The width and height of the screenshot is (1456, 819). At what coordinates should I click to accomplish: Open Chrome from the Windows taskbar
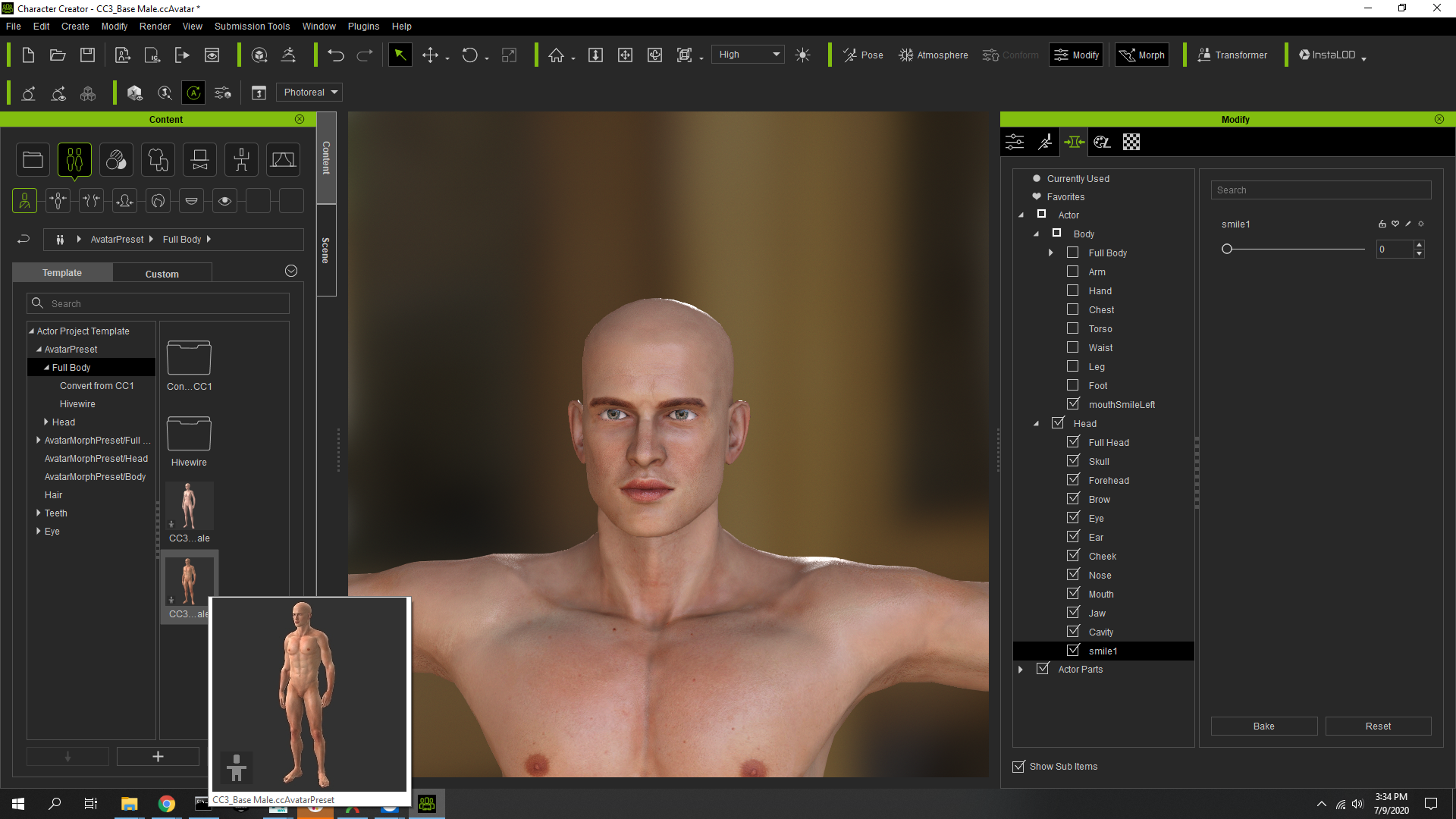click(167, 804)
